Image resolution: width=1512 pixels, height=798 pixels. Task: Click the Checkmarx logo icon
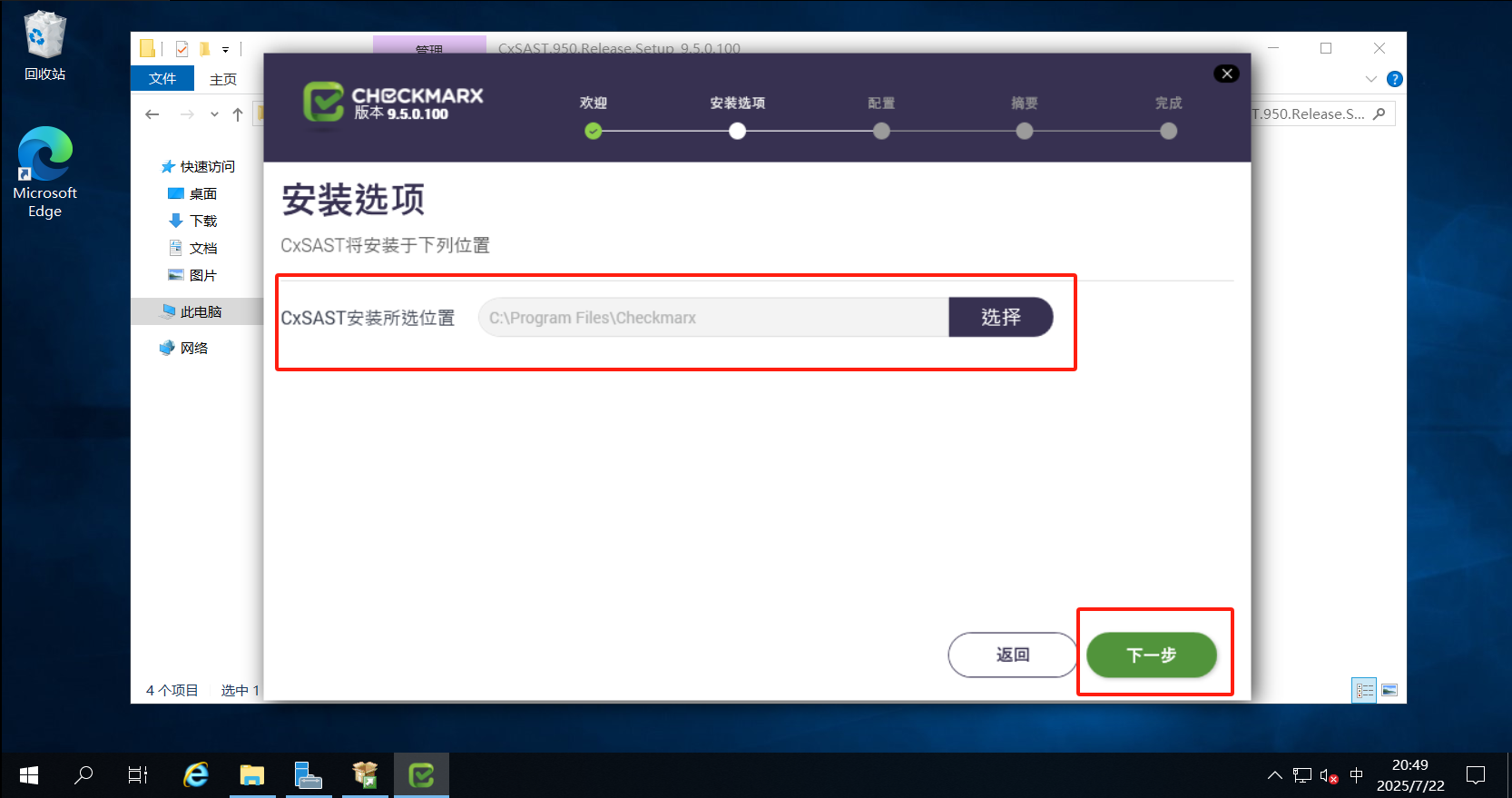coord(323,102)
